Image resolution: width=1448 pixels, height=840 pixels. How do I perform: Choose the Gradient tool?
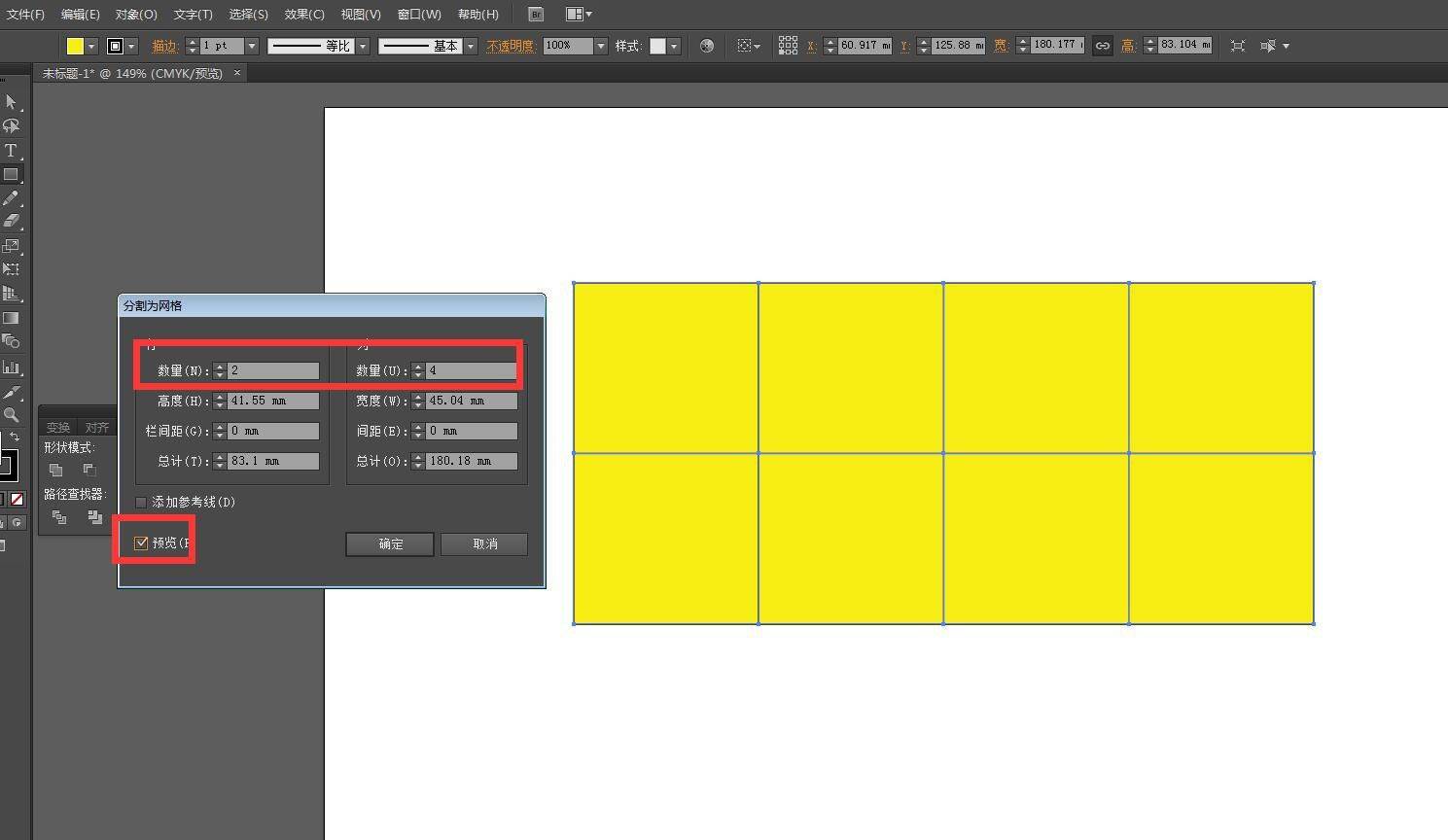(x=11, y=318)
